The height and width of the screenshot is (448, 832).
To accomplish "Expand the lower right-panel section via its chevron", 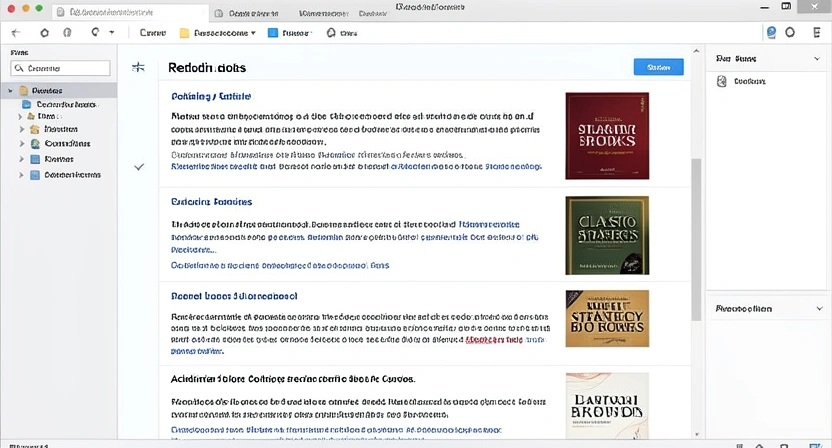I will (819, 308).
